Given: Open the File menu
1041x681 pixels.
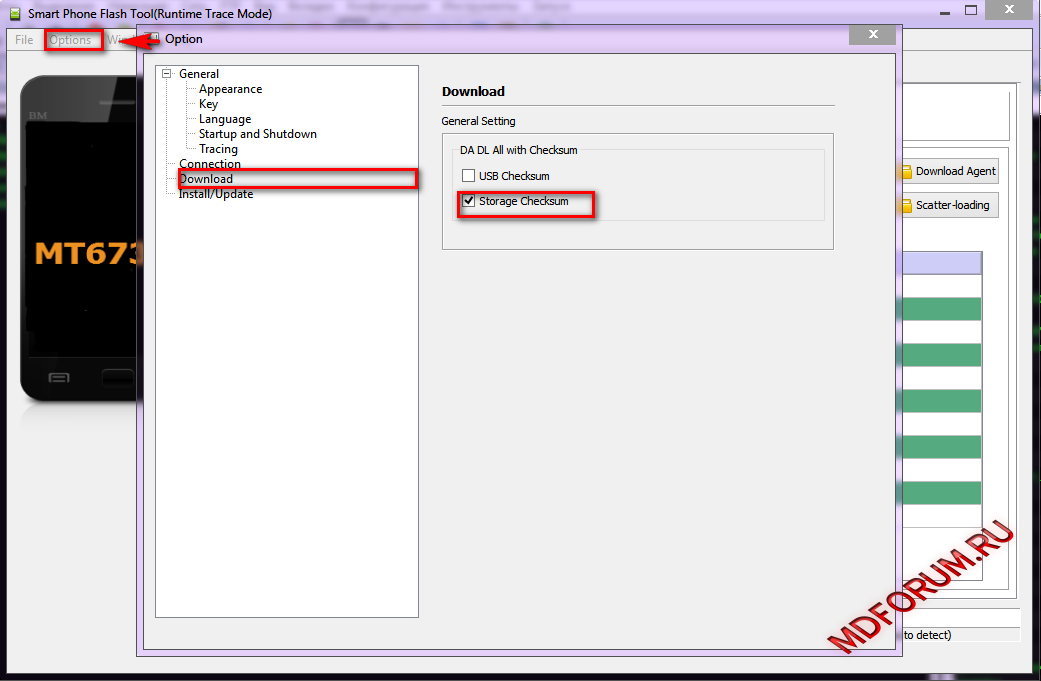Looking at the screenshot, I should (x=24, y=40).
